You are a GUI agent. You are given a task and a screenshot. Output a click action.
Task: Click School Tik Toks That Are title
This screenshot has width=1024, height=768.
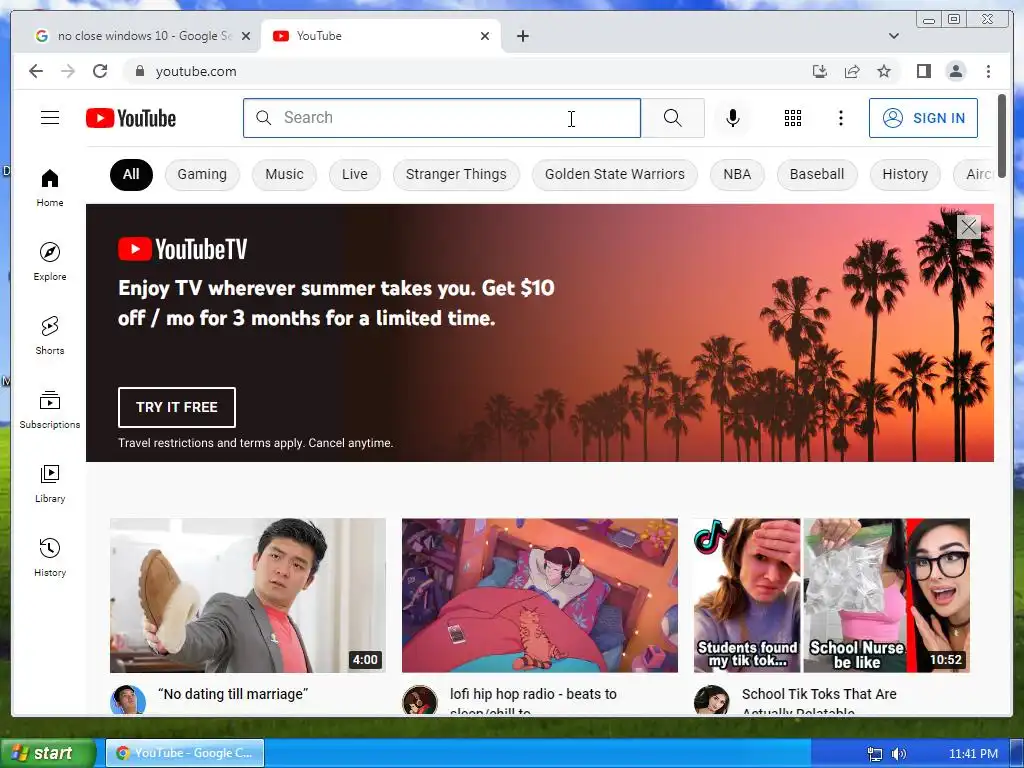coord(819,700)
